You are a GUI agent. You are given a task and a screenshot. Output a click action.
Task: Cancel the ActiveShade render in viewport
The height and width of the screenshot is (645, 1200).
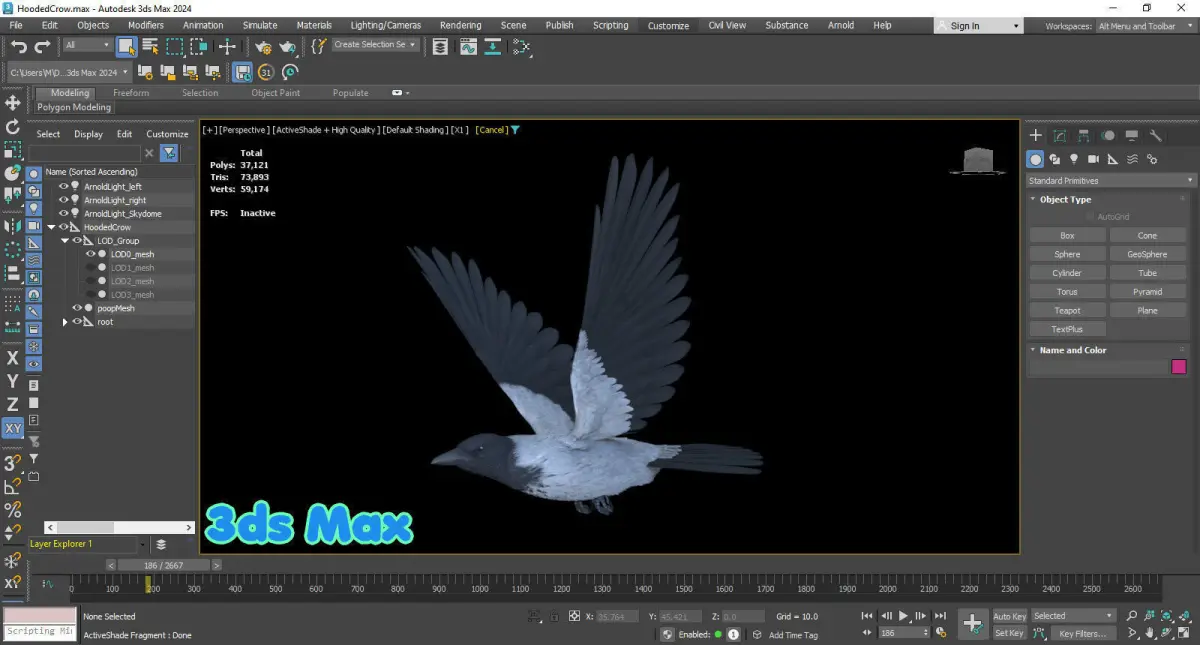(491, 130)
